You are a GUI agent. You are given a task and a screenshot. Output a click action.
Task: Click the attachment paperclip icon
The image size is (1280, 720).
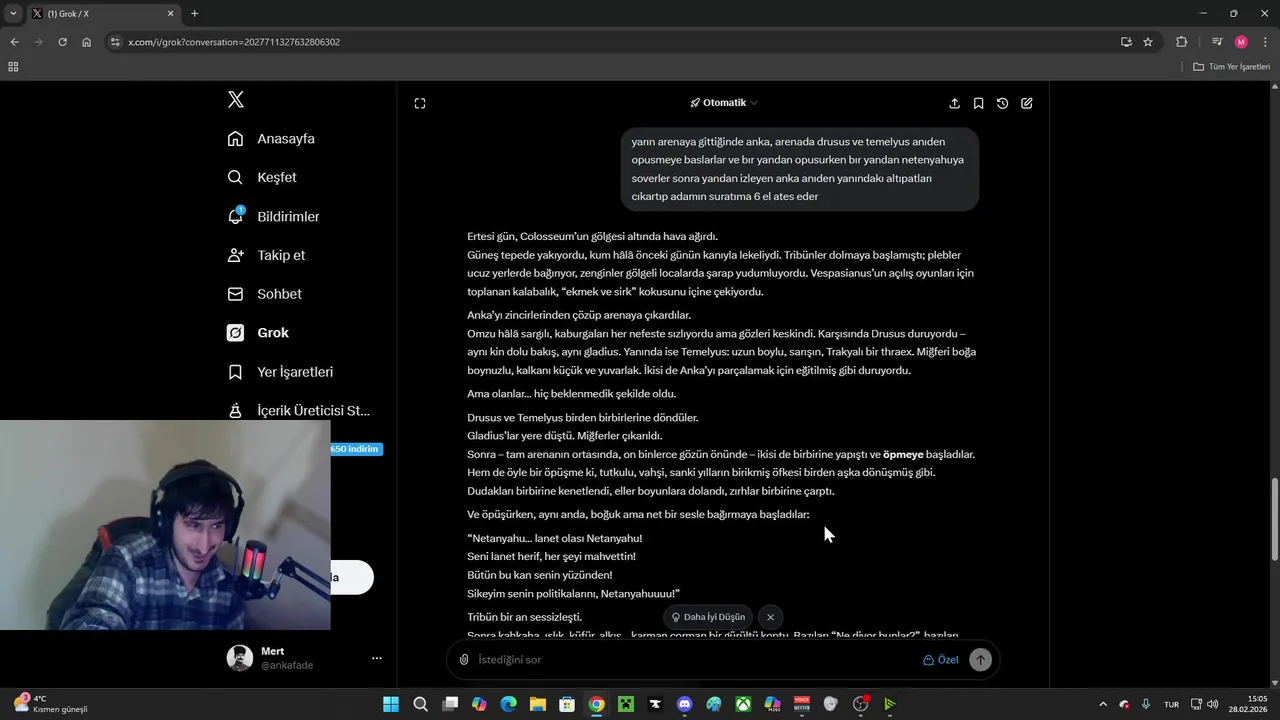pos(464,660)
